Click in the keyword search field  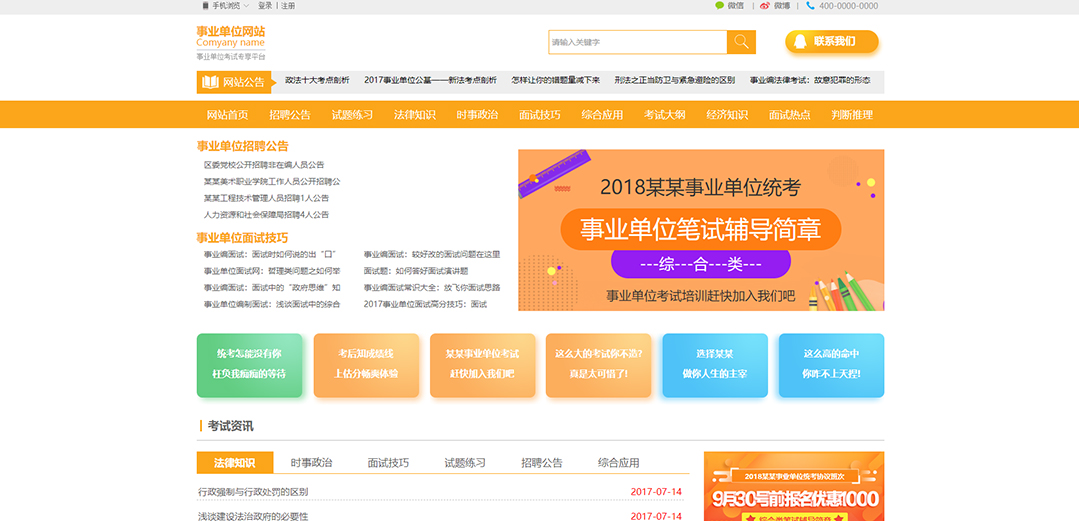(637, 42)
